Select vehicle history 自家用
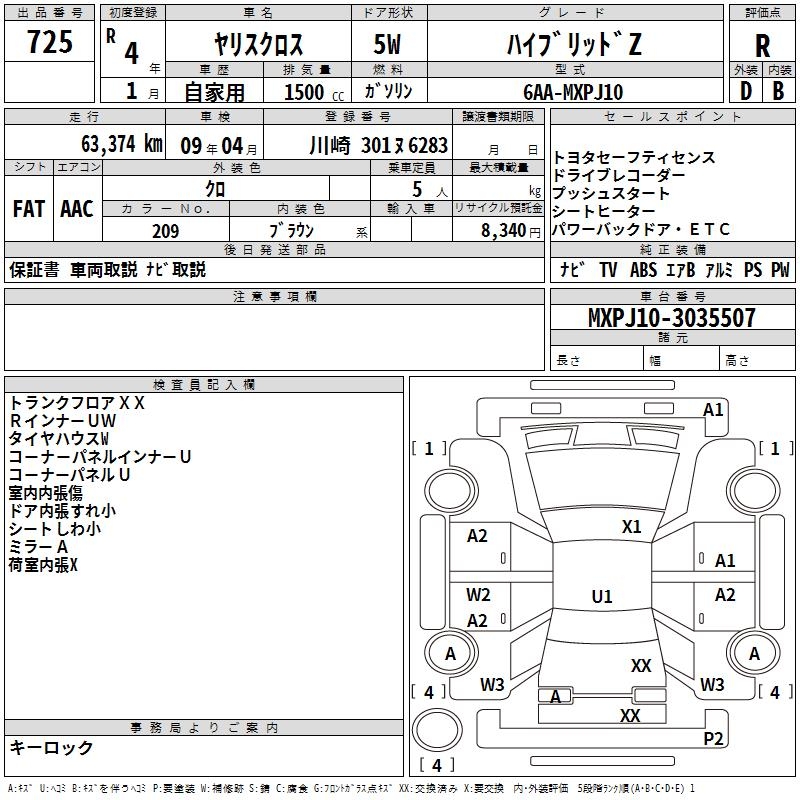The height and width of the screenshot is (800, 800). (x=214, y=92)
